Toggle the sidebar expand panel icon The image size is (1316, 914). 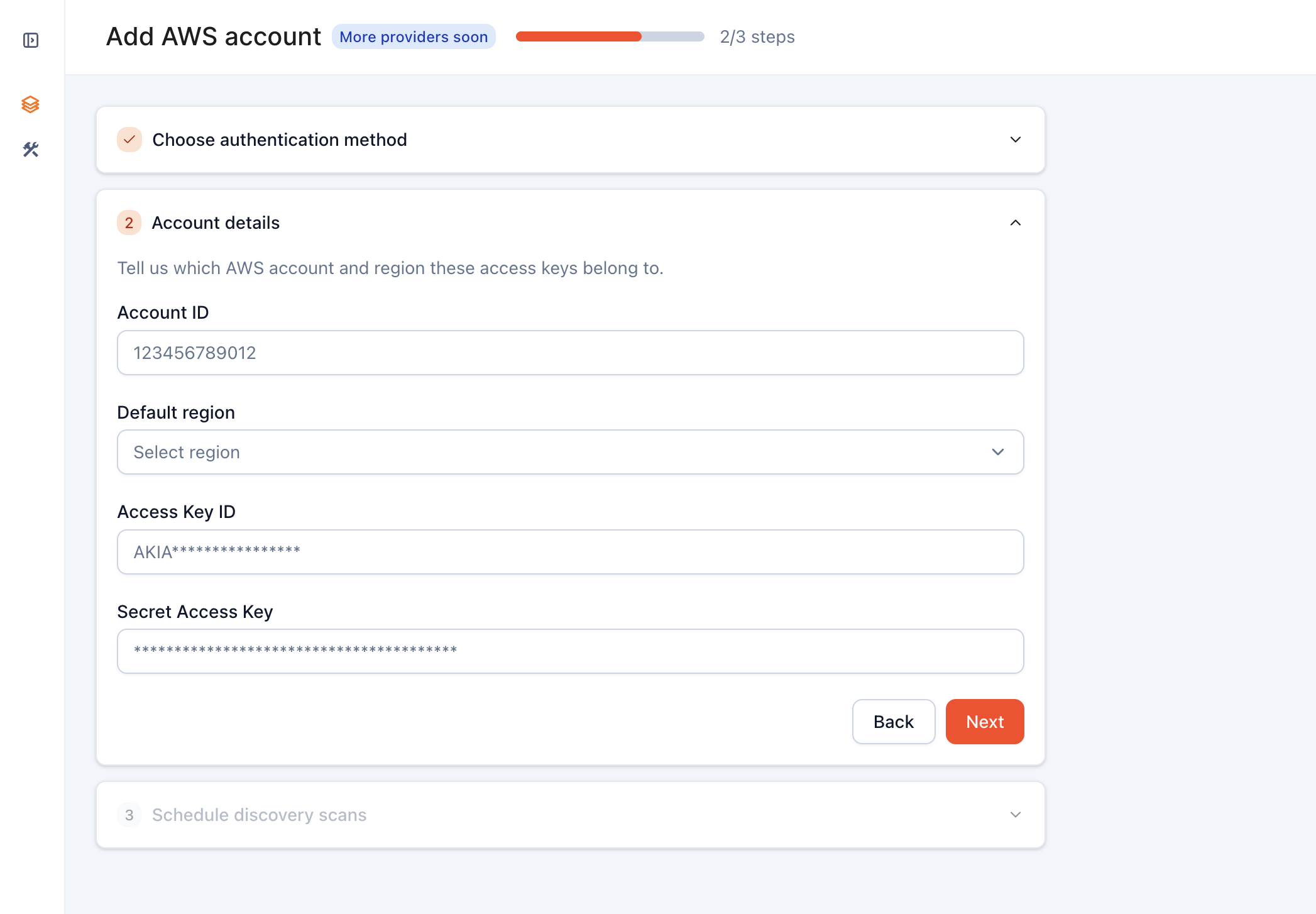[31, 40]
